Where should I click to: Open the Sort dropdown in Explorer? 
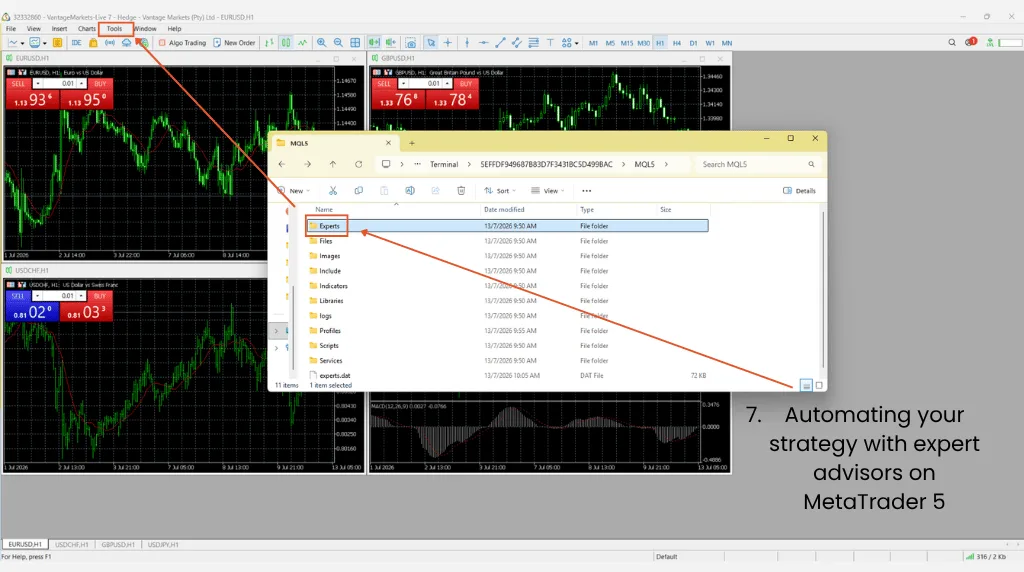500,191
